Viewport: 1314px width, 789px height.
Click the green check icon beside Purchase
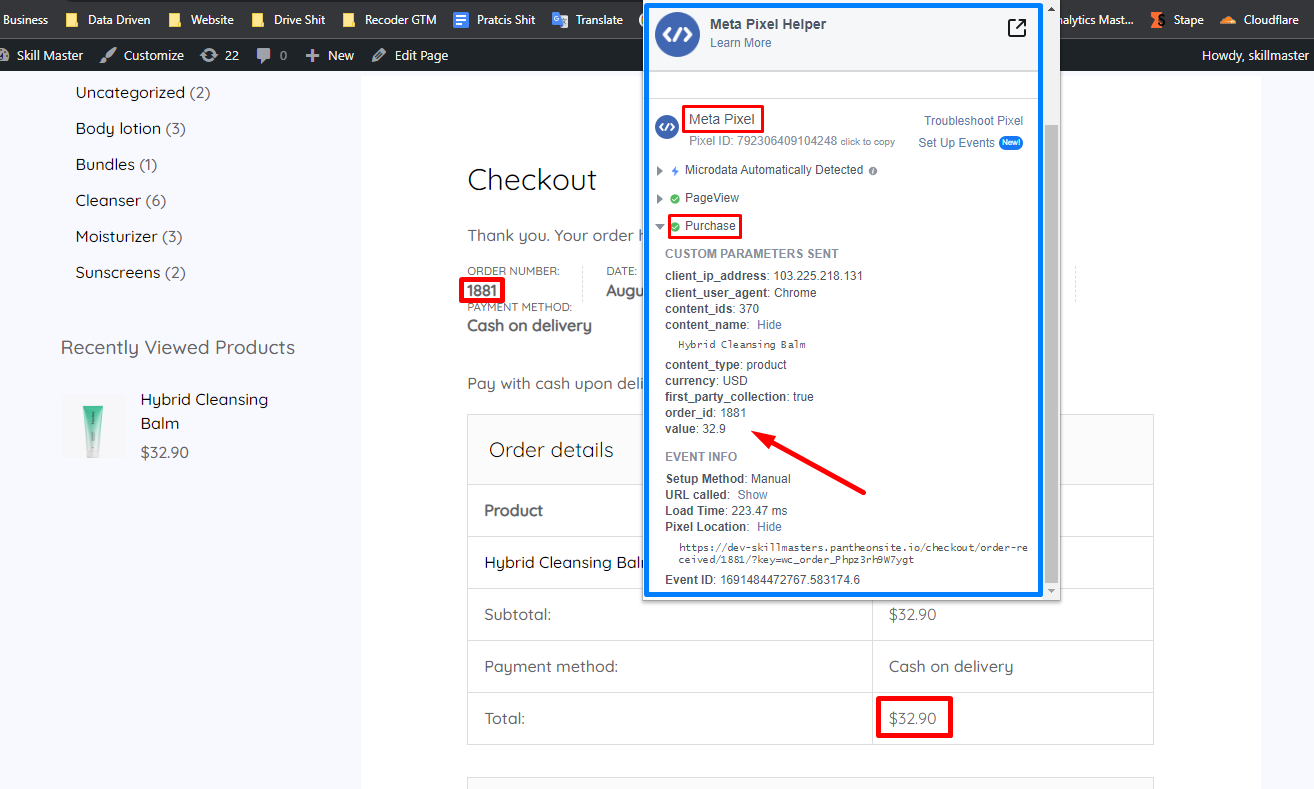[x=675, y=227]
